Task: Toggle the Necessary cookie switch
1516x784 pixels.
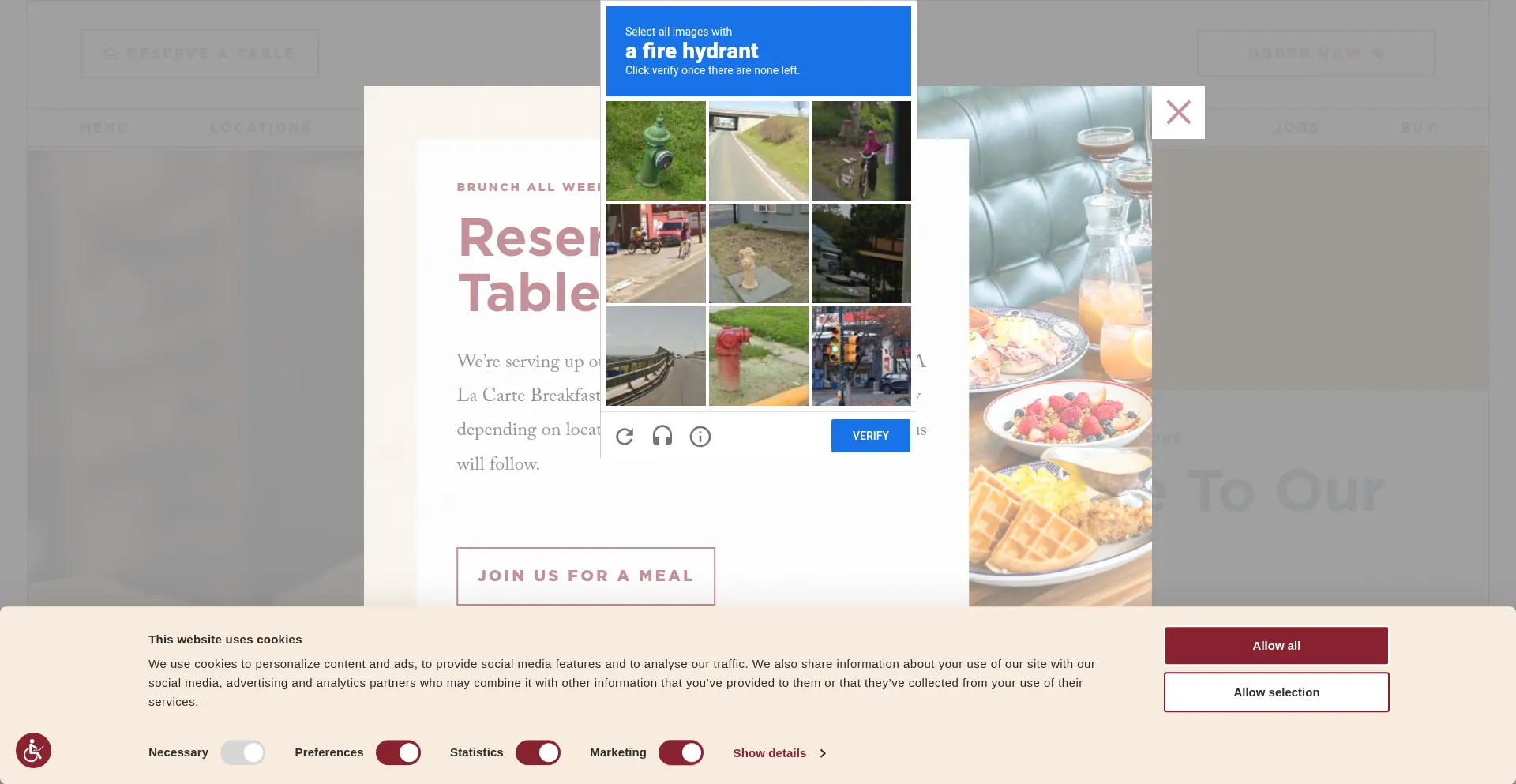Action: 242,752
